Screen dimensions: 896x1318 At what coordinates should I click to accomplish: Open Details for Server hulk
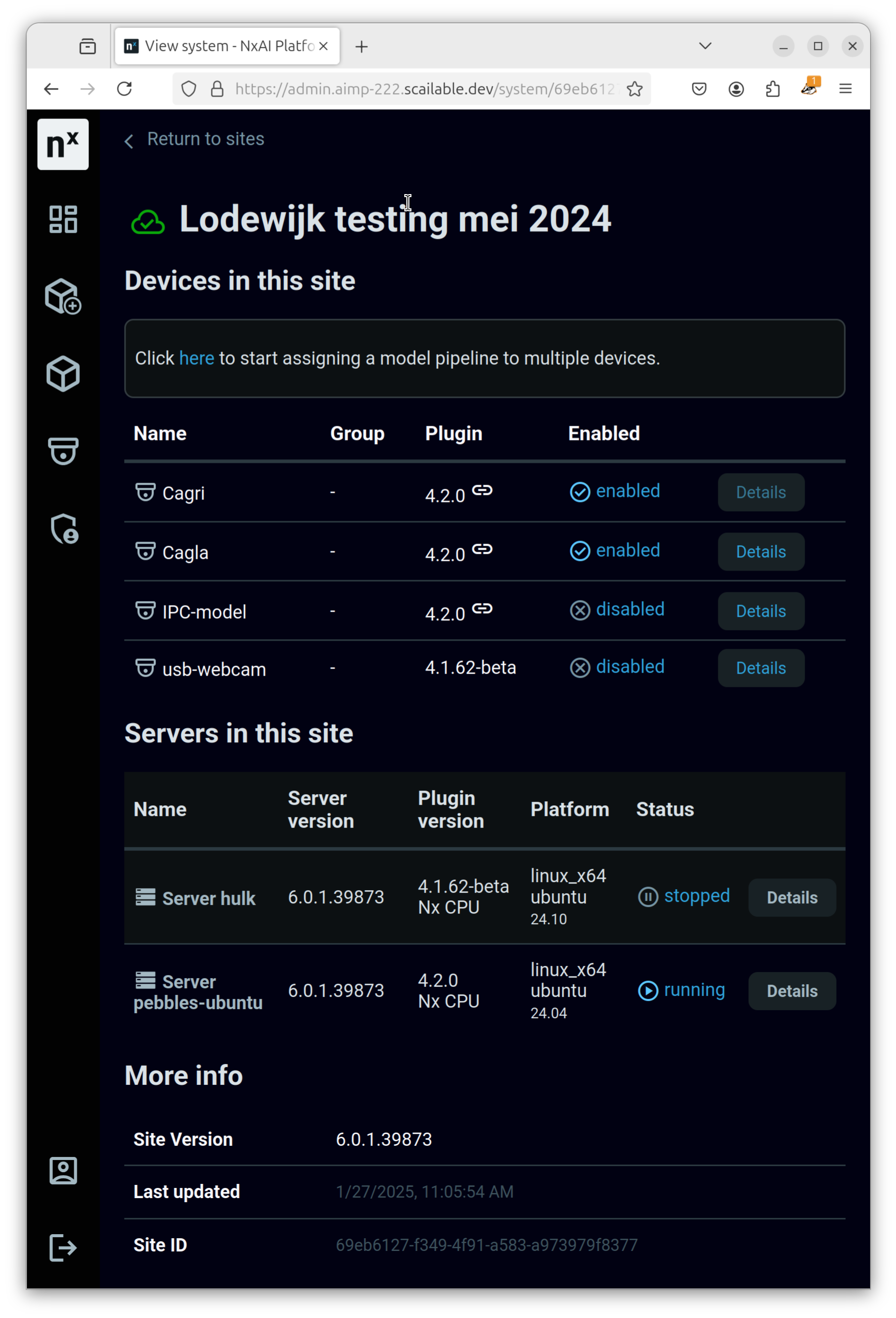tap(792, 898)
